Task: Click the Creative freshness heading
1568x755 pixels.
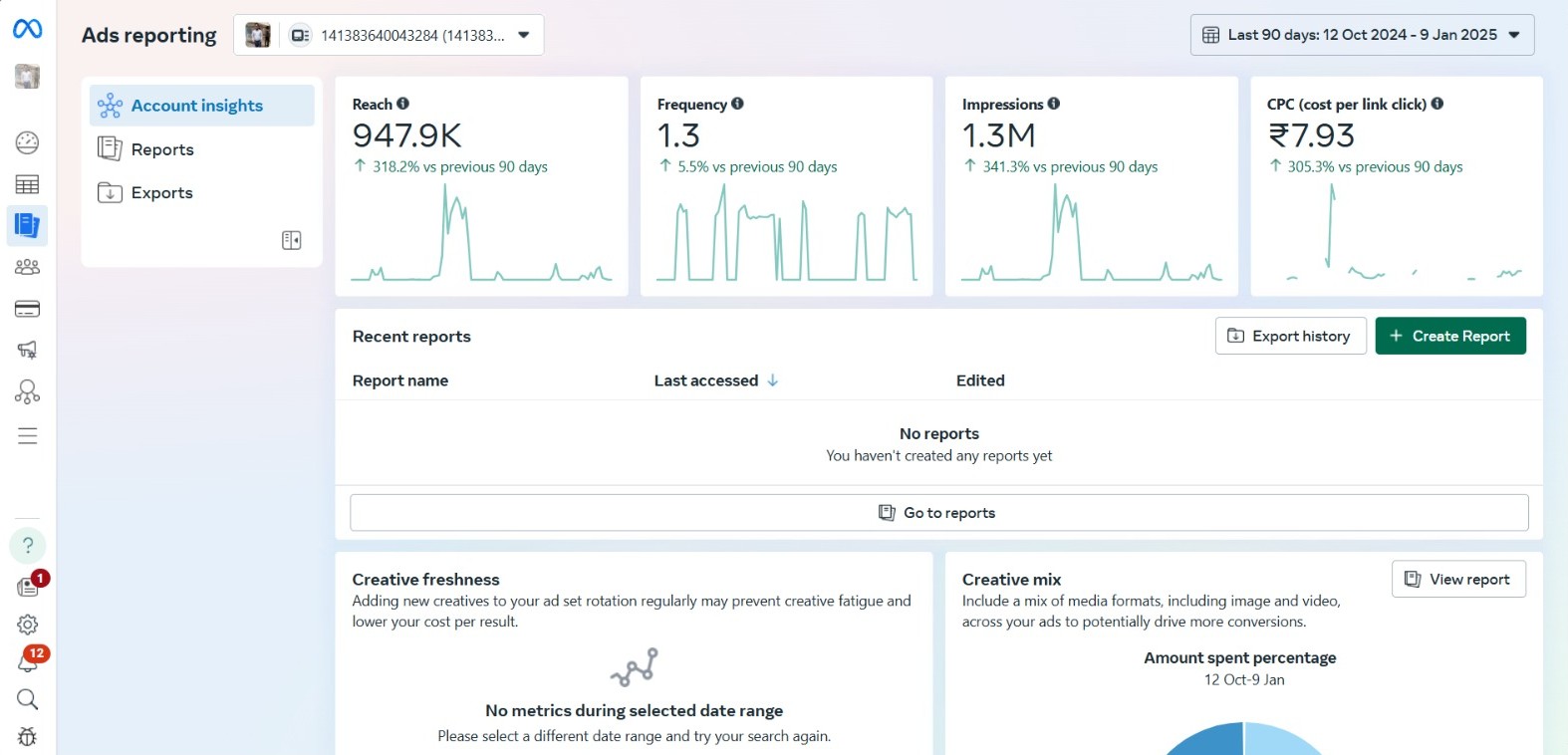Action: (426, 580)
